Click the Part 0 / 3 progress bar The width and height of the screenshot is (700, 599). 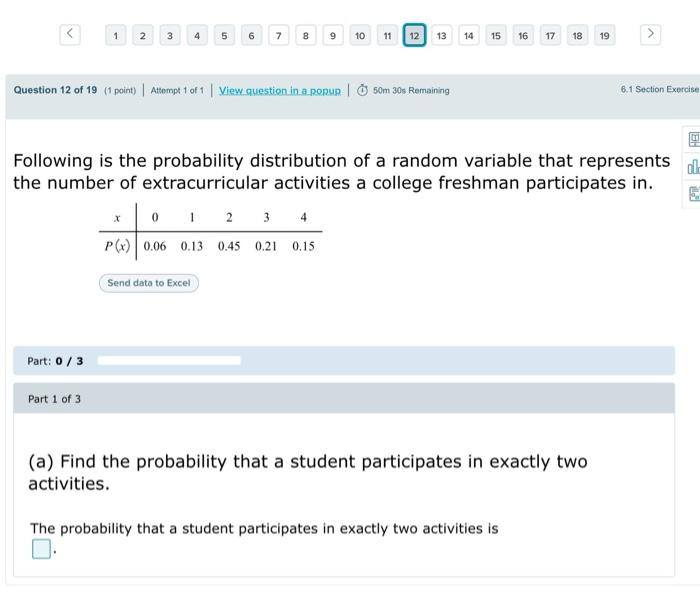(x=169, y=361)
